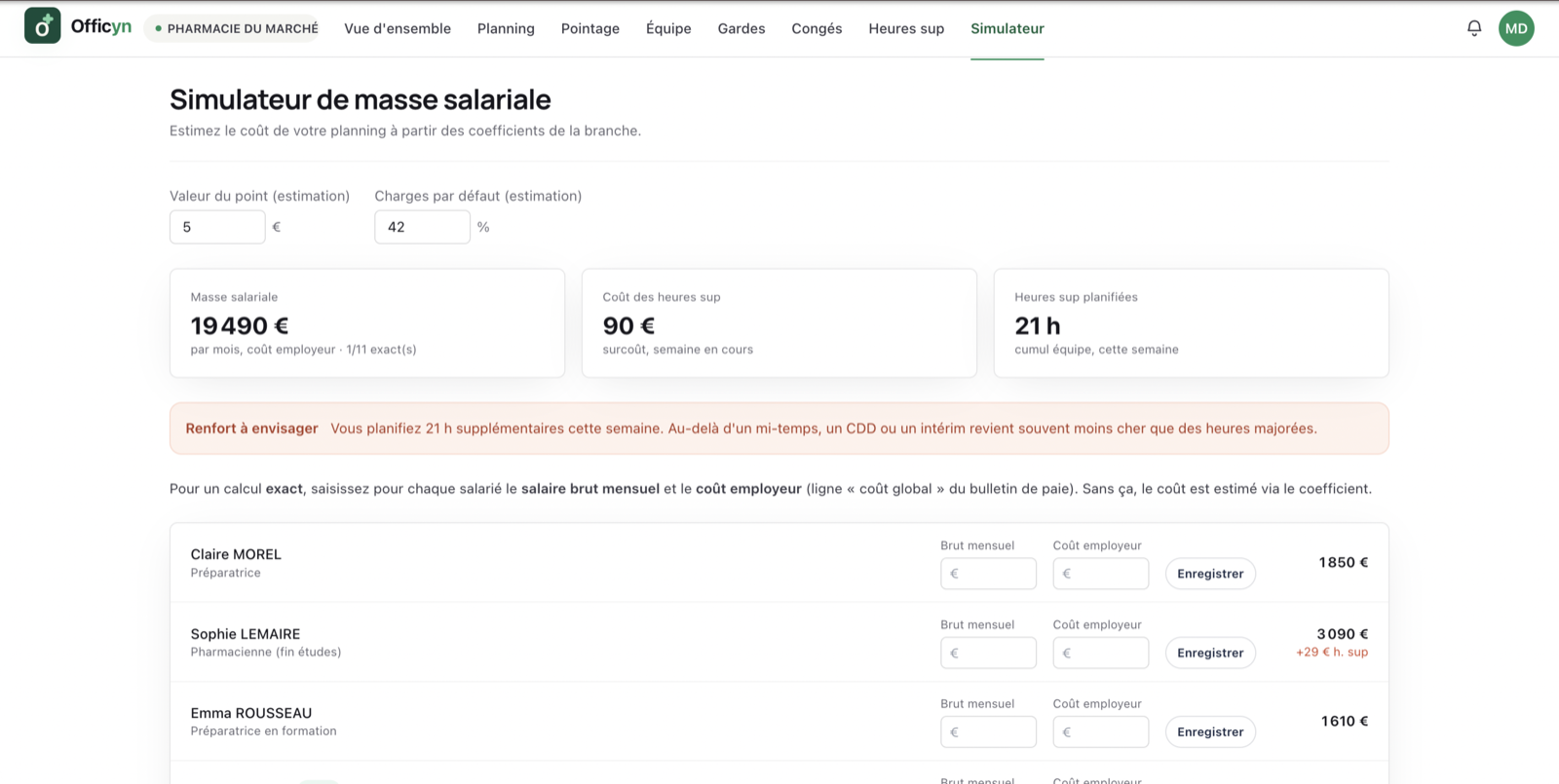The height and width of the screenshot is (784, 1559).
Task: Click the Simulateur de masse salariale heading
Action: 361,99
